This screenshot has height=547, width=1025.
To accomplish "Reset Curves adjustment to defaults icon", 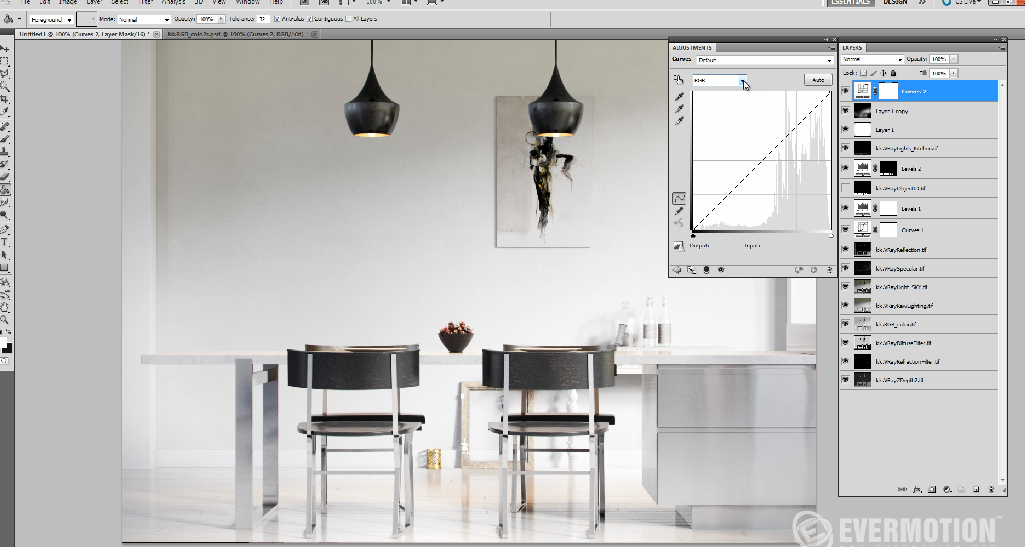I will pyautogui.click(x=814, y=270).
